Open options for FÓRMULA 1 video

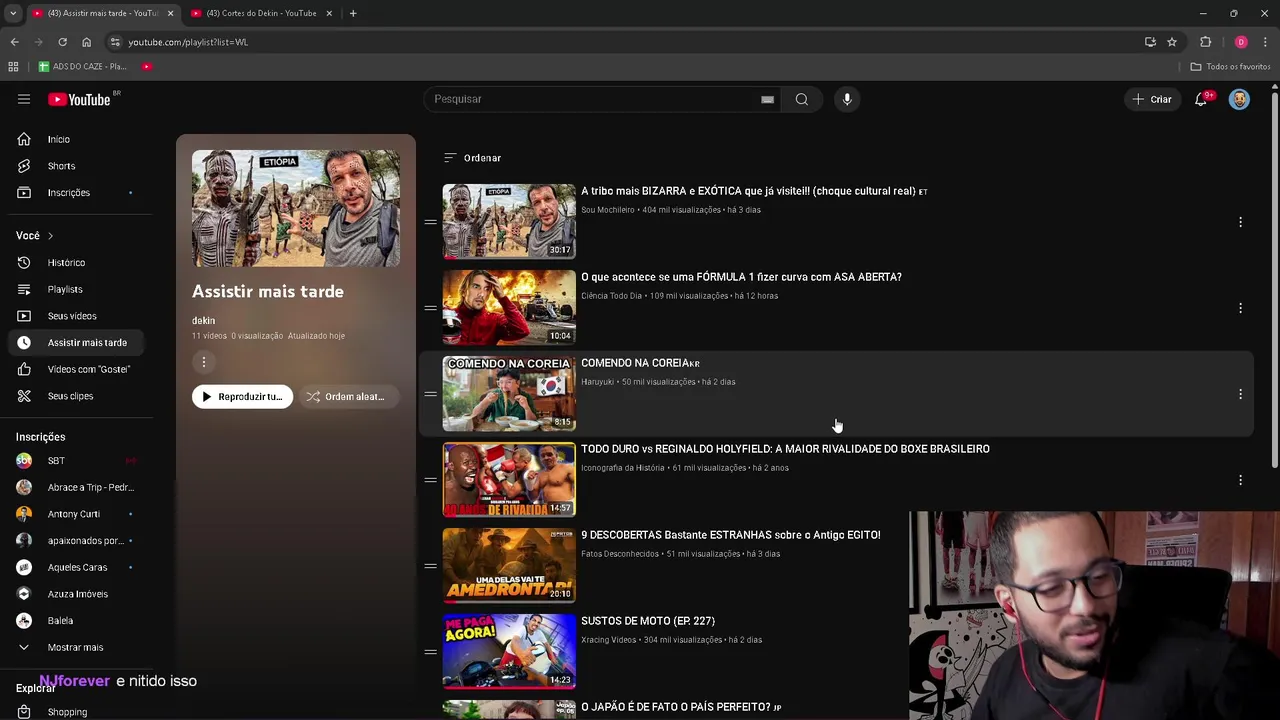[x=1240, y=308]
